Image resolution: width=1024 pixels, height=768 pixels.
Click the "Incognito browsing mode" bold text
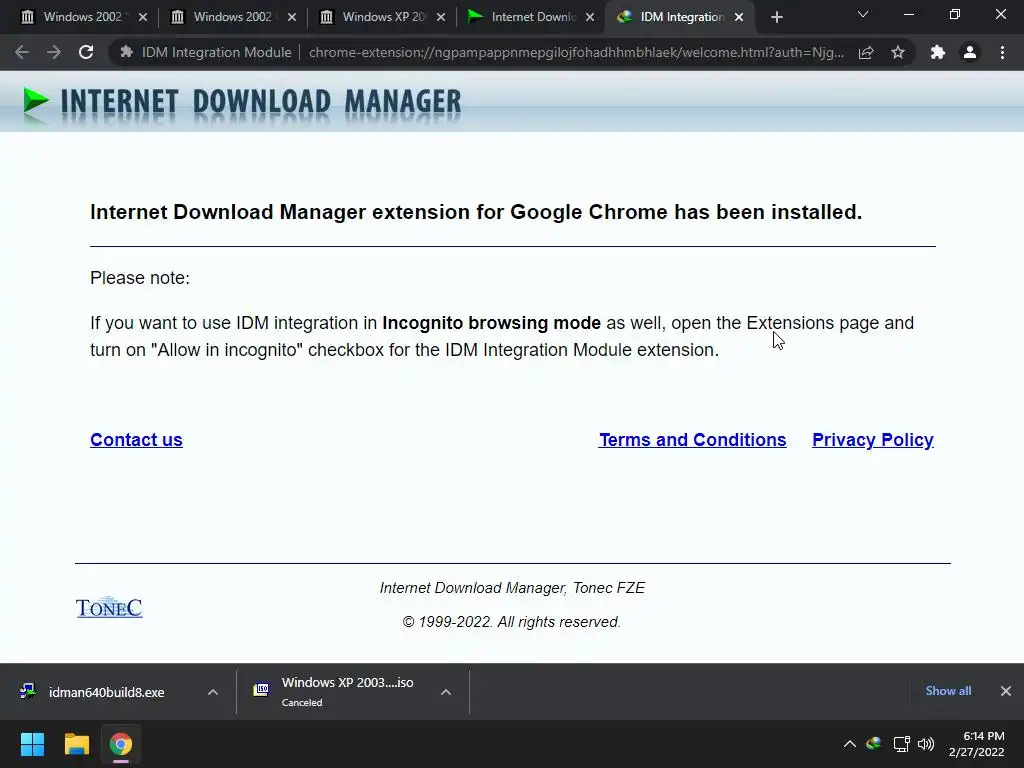(x=491, y=323)
